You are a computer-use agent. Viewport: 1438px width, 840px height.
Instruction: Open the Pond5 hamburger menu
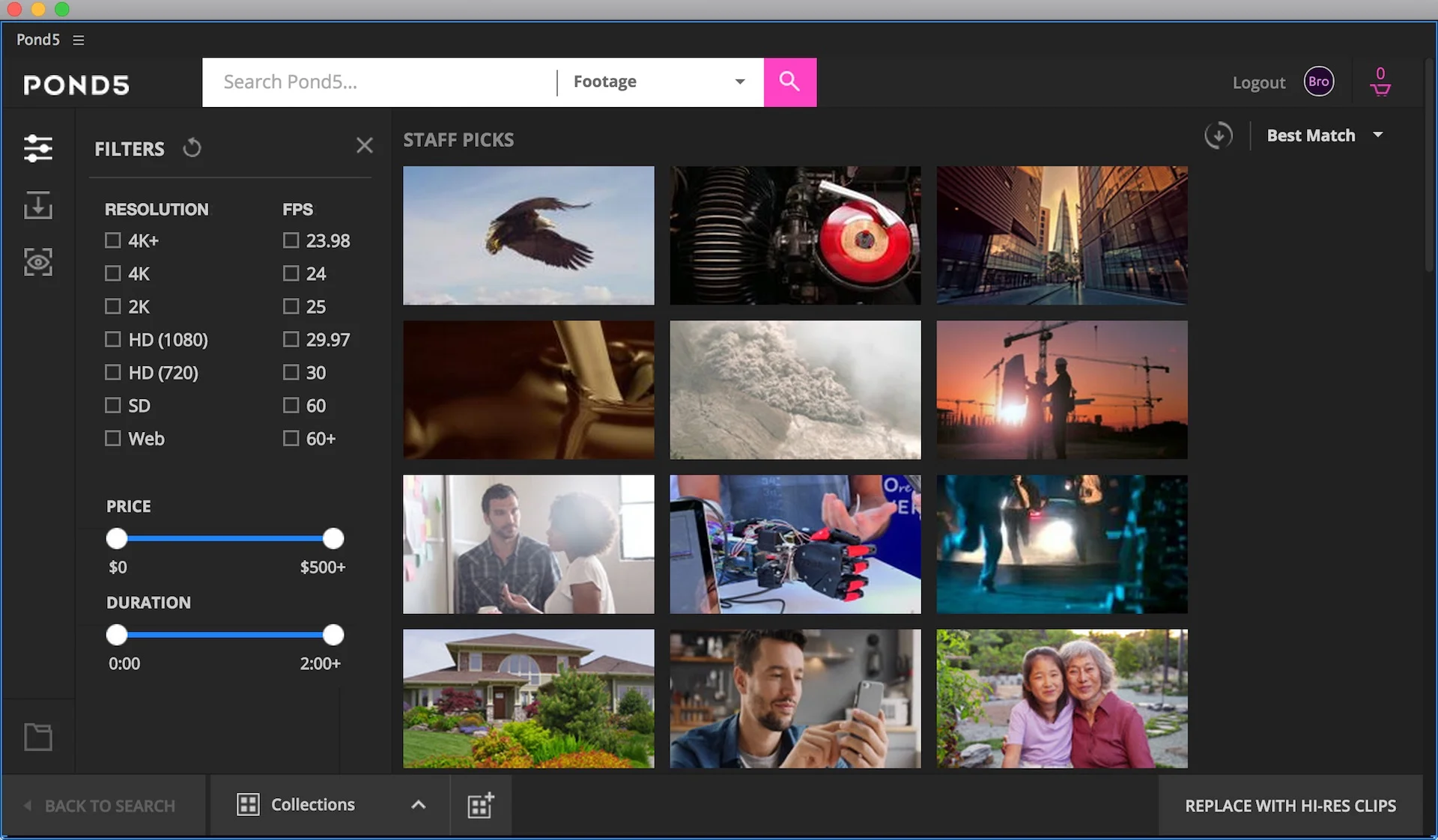[79, 40]
